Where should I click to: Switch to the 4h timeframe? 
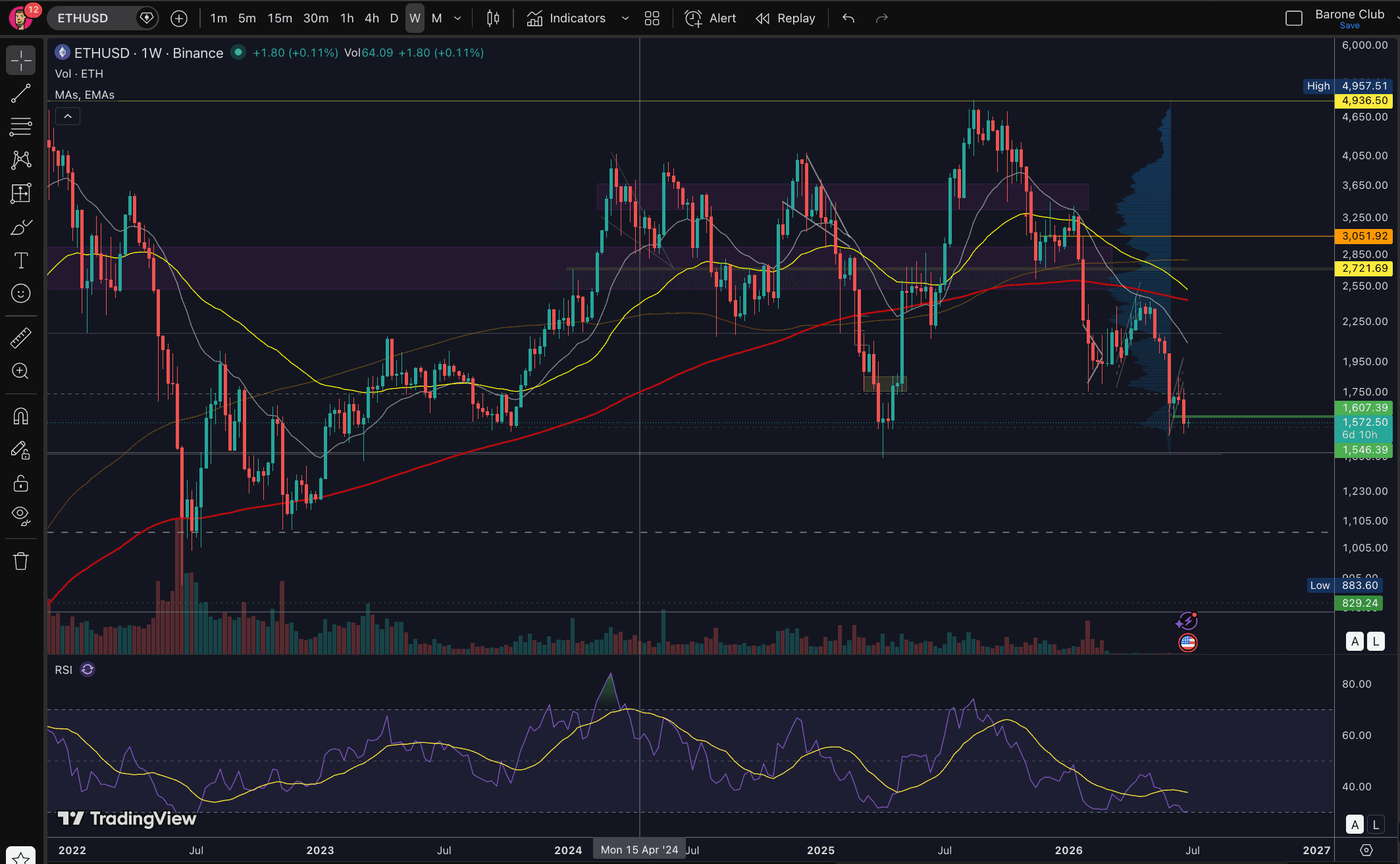pyautogui.click(x=372, y=18)
